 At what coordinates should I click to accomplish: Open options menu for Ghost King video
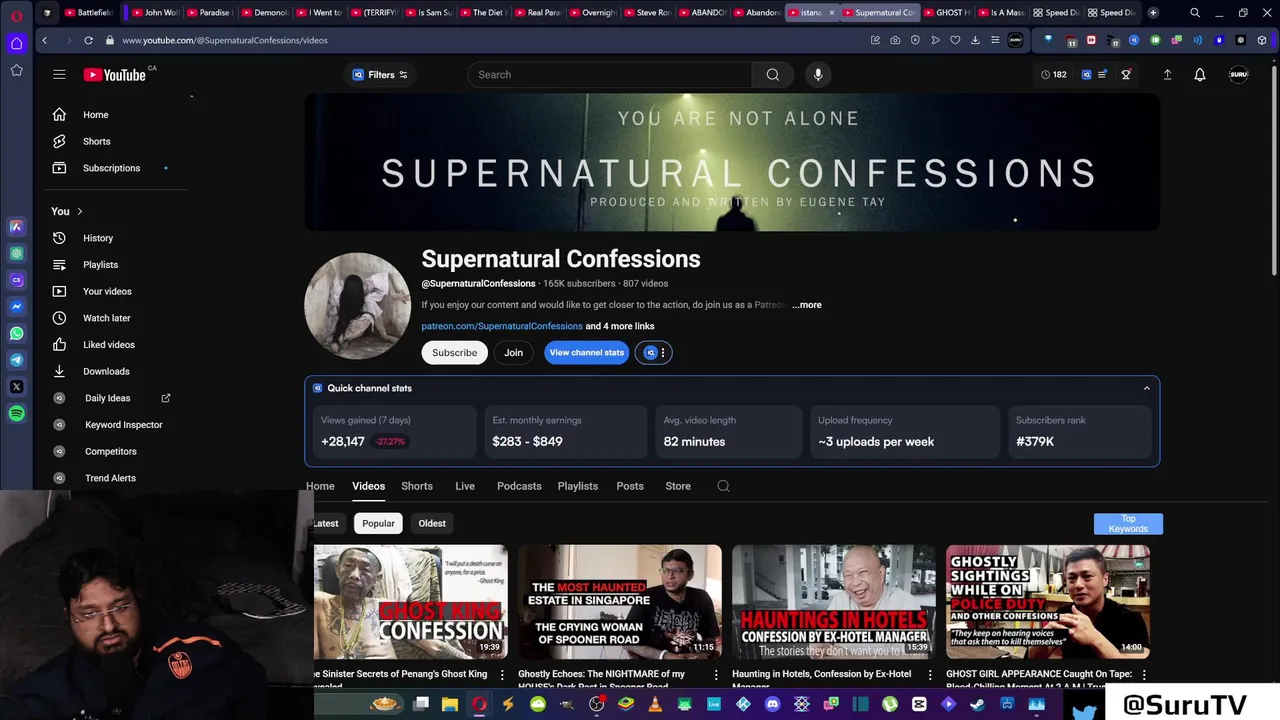point(502,675)
